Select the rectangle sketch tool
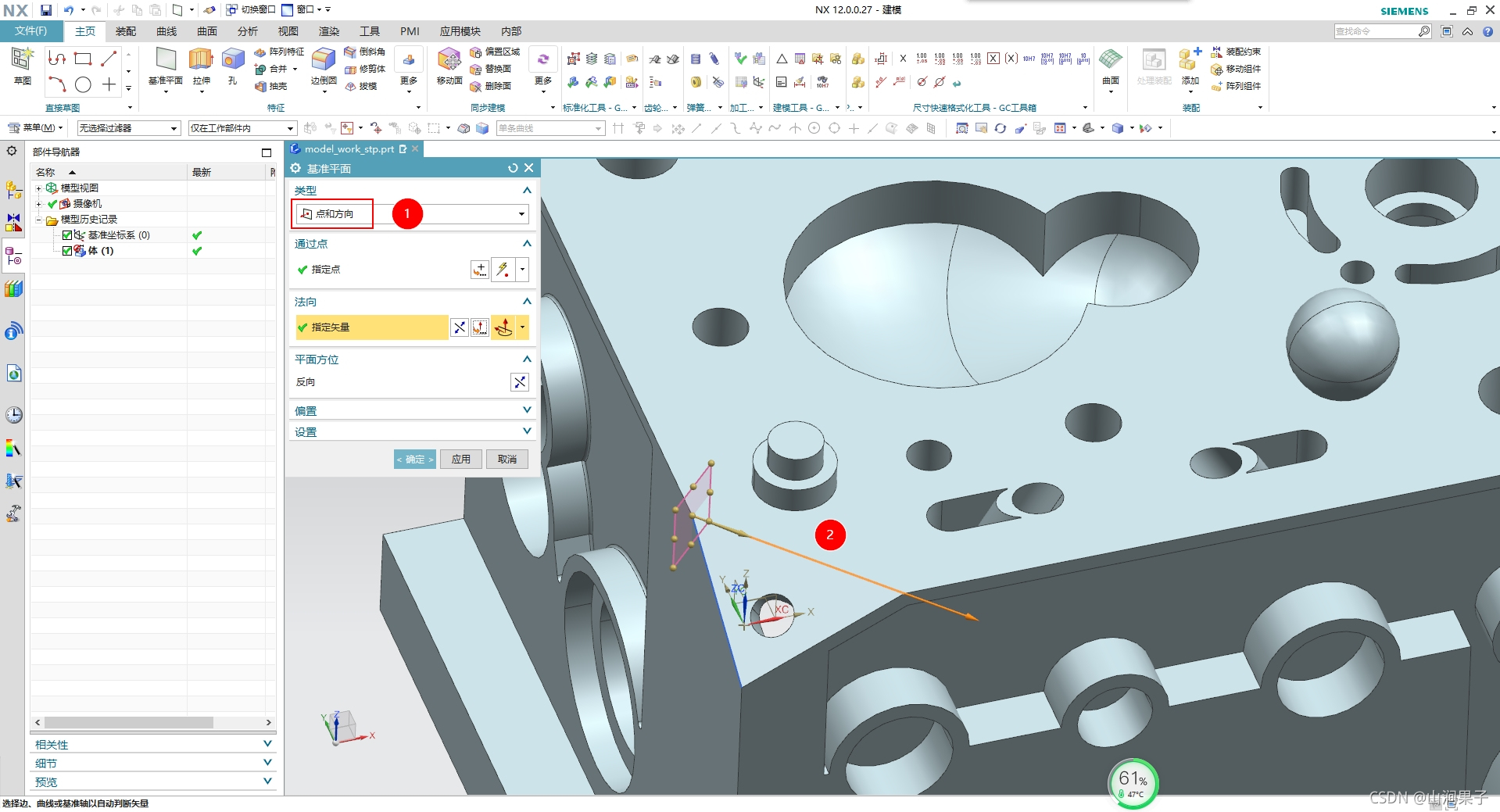Image resolution: width=1500 pixels, height=812 pixels. [83, 59]
